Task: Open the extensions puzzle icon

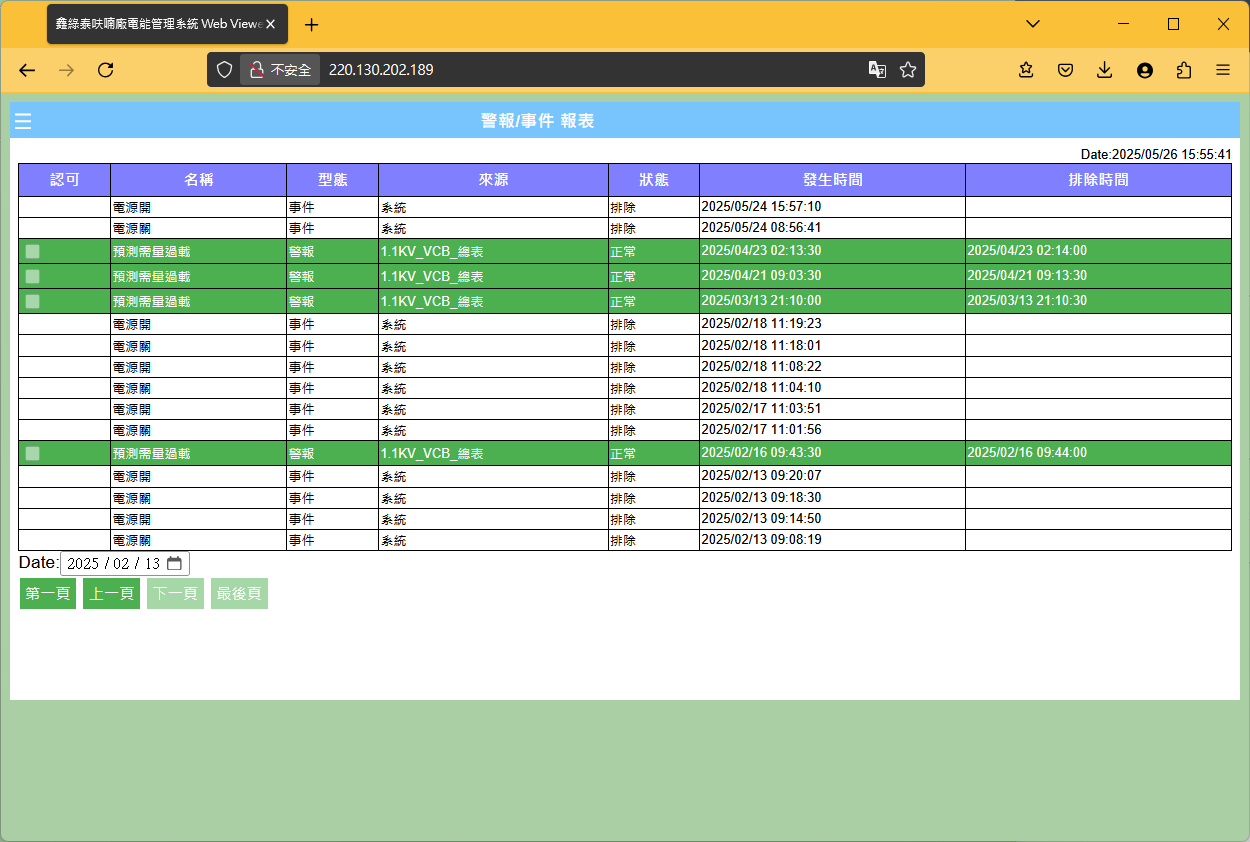Action: pos(1185,70)
